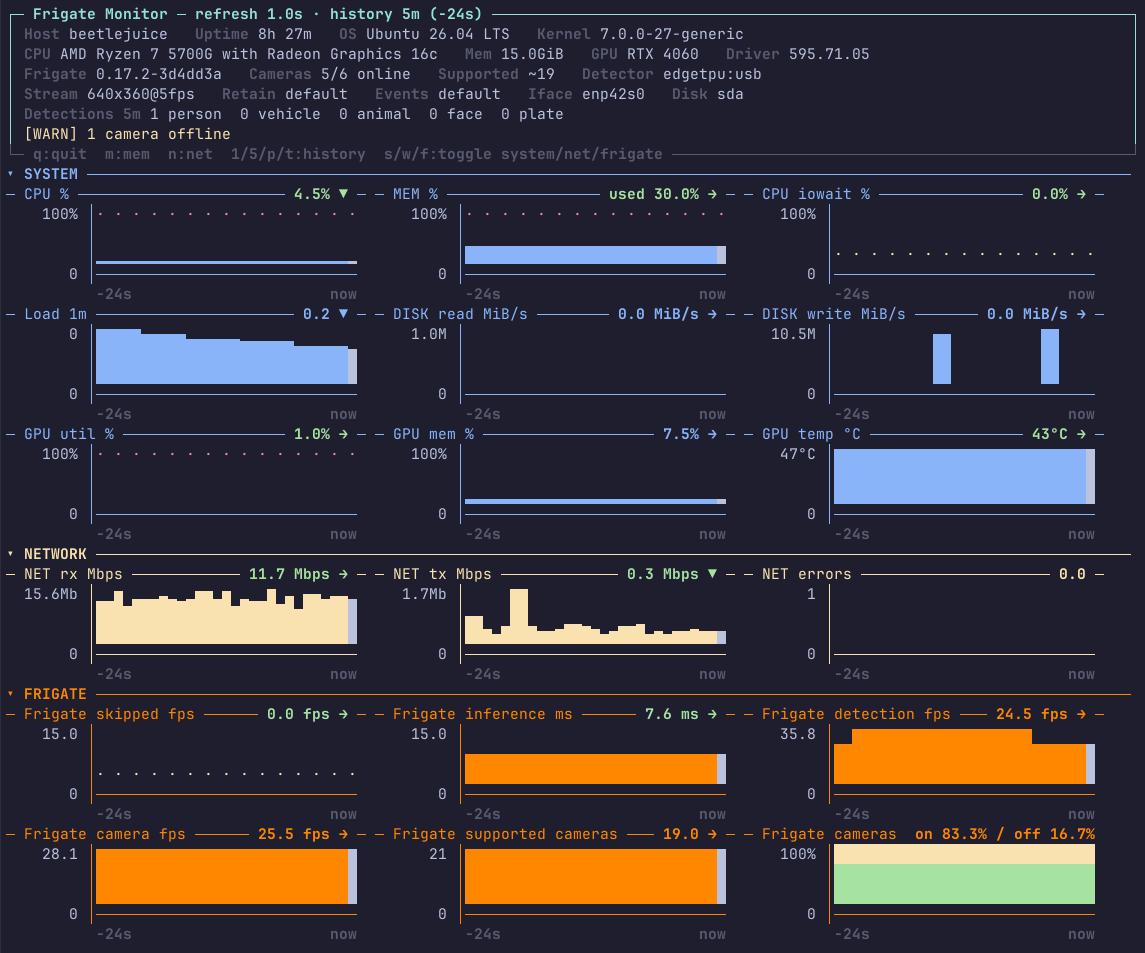The image size is (1145, 953).
Task: Click the 'used 30.0%' memory value
Action: [x=654, y=194]
